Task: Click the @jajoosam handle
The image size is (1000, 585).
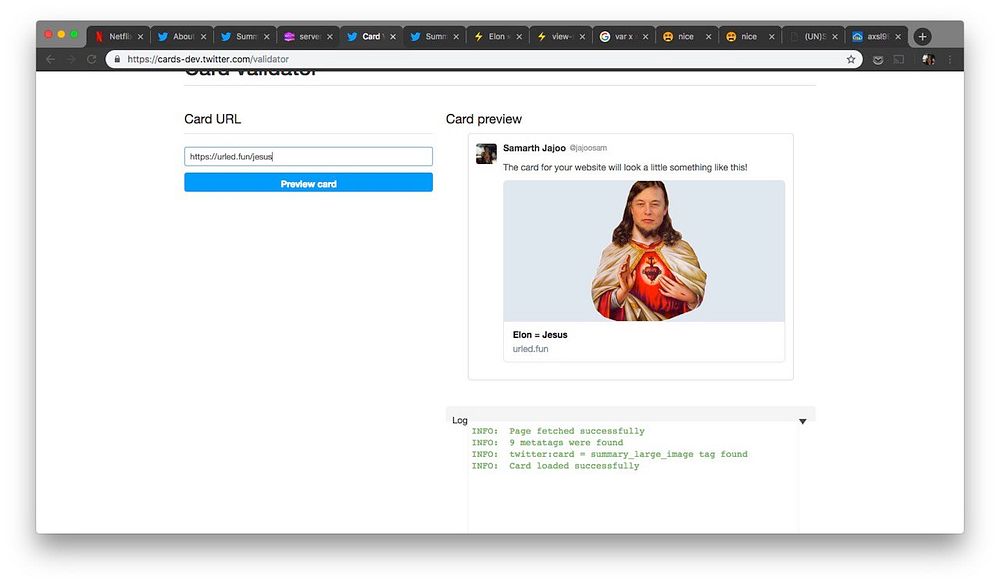Action: tap(588, 148)
